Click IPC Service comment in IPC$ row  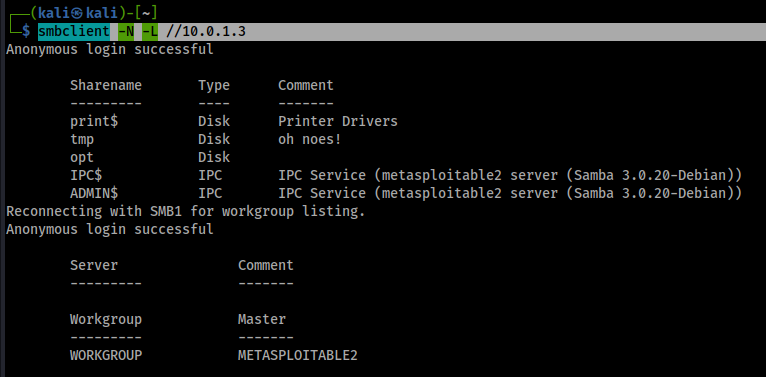[510, 175]
